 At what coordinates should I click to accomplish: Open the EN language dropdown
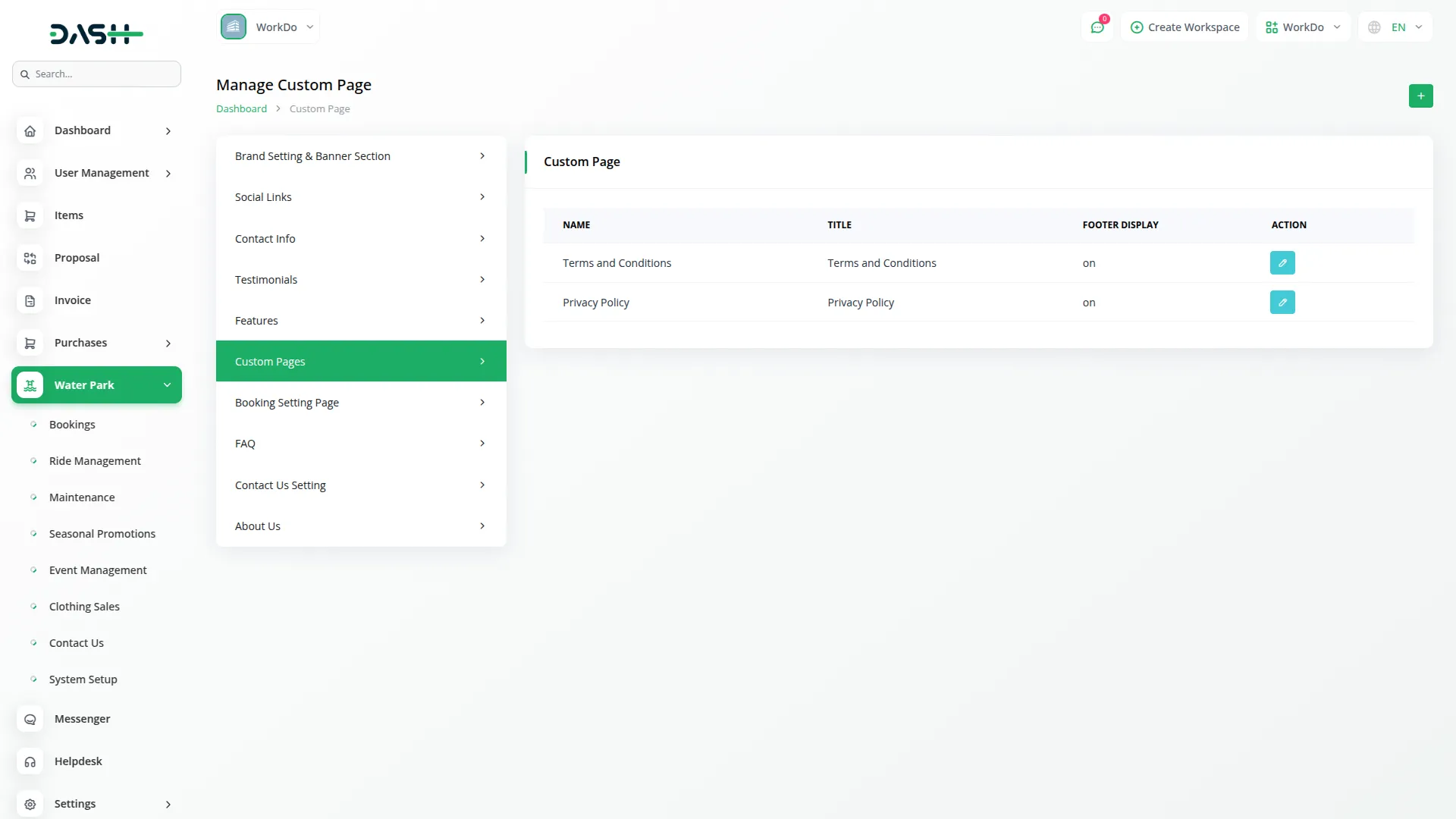(x=1395, y=27)
